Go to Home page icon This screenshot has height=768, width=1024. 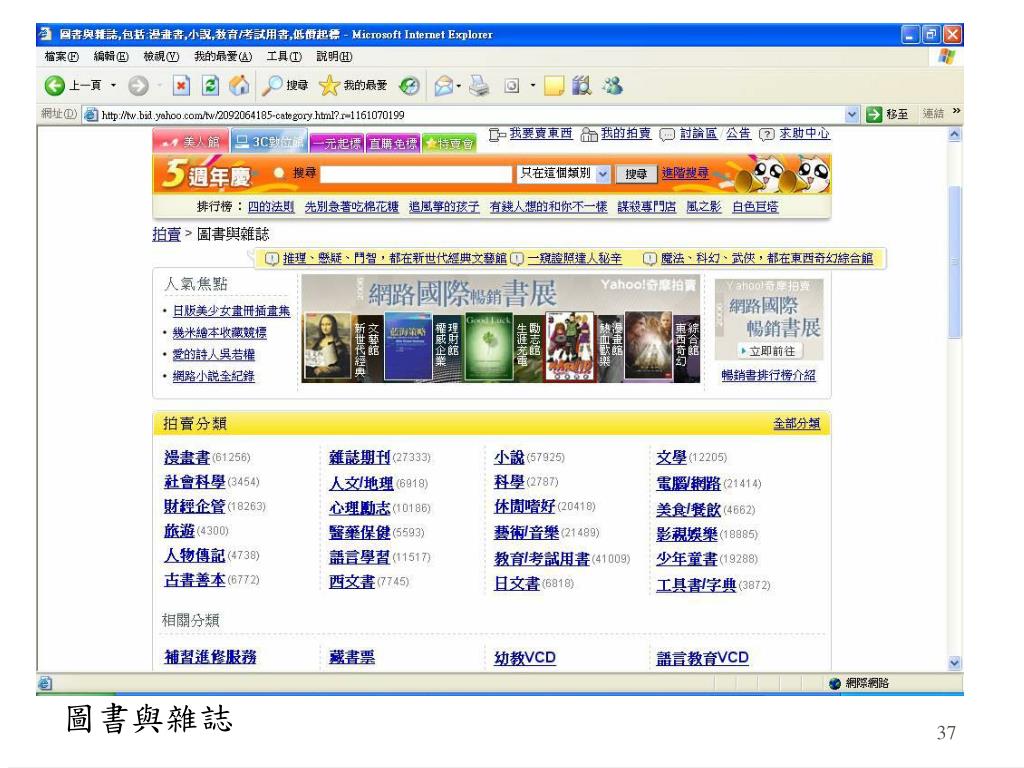[239, 86]
